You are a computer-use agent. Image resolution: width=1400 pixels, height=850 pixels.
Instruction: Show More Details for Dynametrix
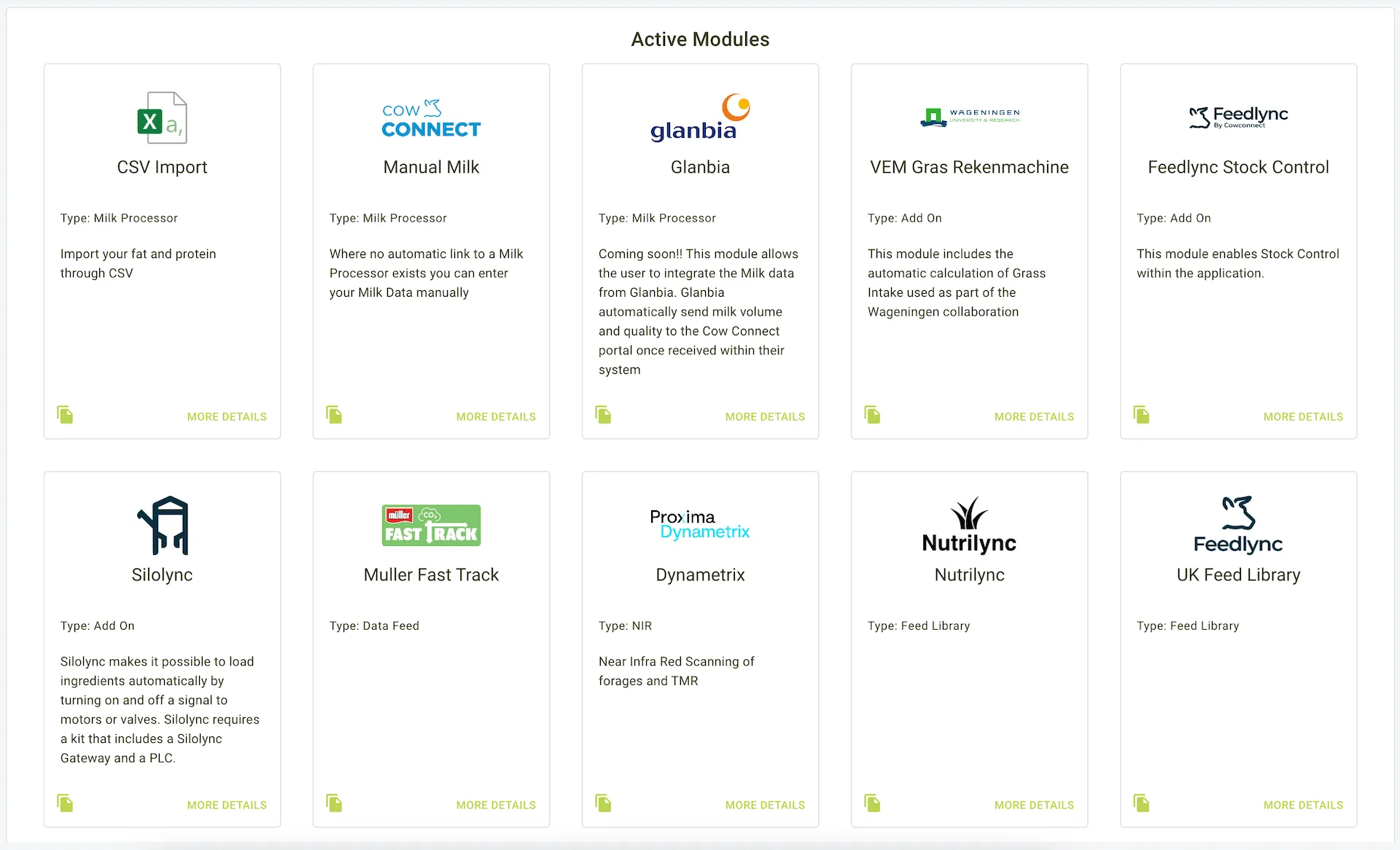(x=765, y=806)
